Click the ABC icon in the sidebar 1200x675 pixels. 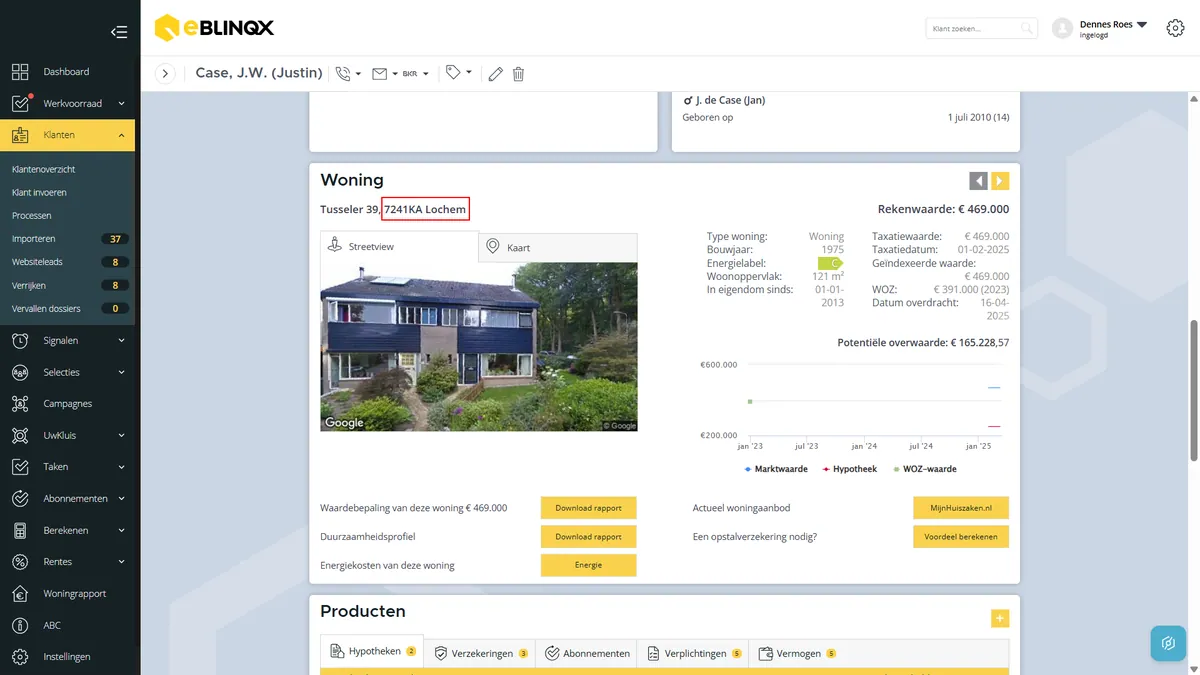pos(20,626)
